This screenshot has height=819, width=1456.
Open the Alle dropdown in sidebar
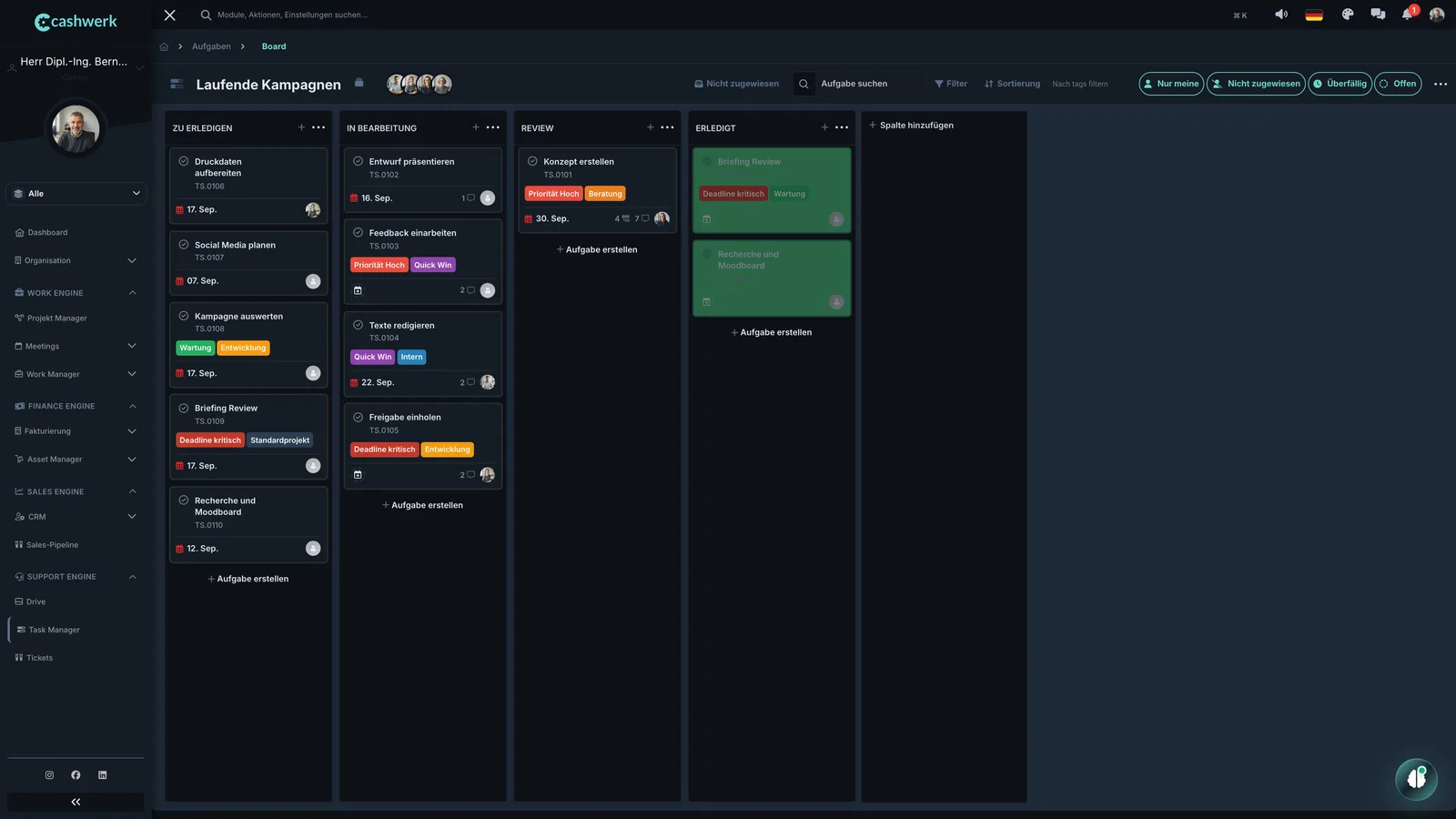click(76, 194)
